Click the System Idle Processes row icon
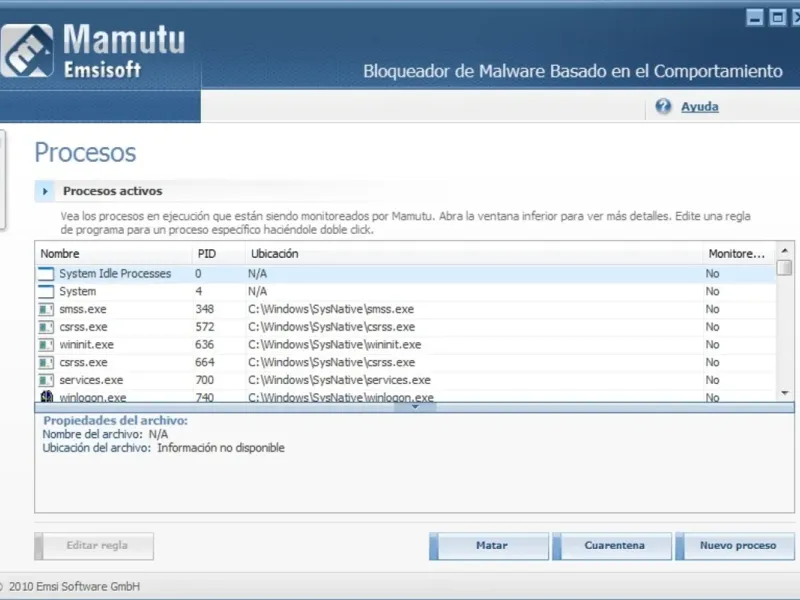 click(46, 274)
